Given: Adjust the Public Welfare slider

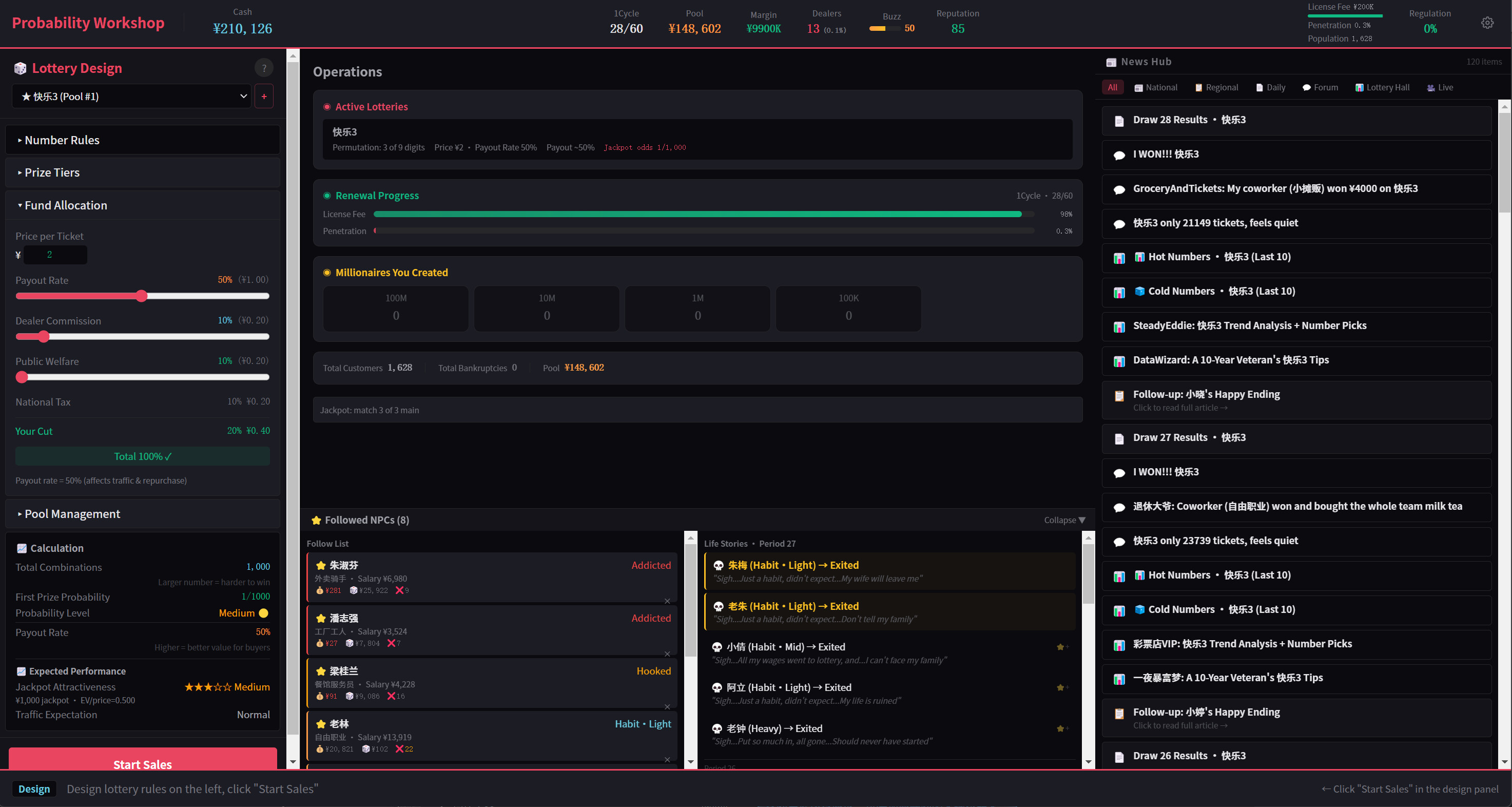Looking at the screenshot, I should point(143,377).
